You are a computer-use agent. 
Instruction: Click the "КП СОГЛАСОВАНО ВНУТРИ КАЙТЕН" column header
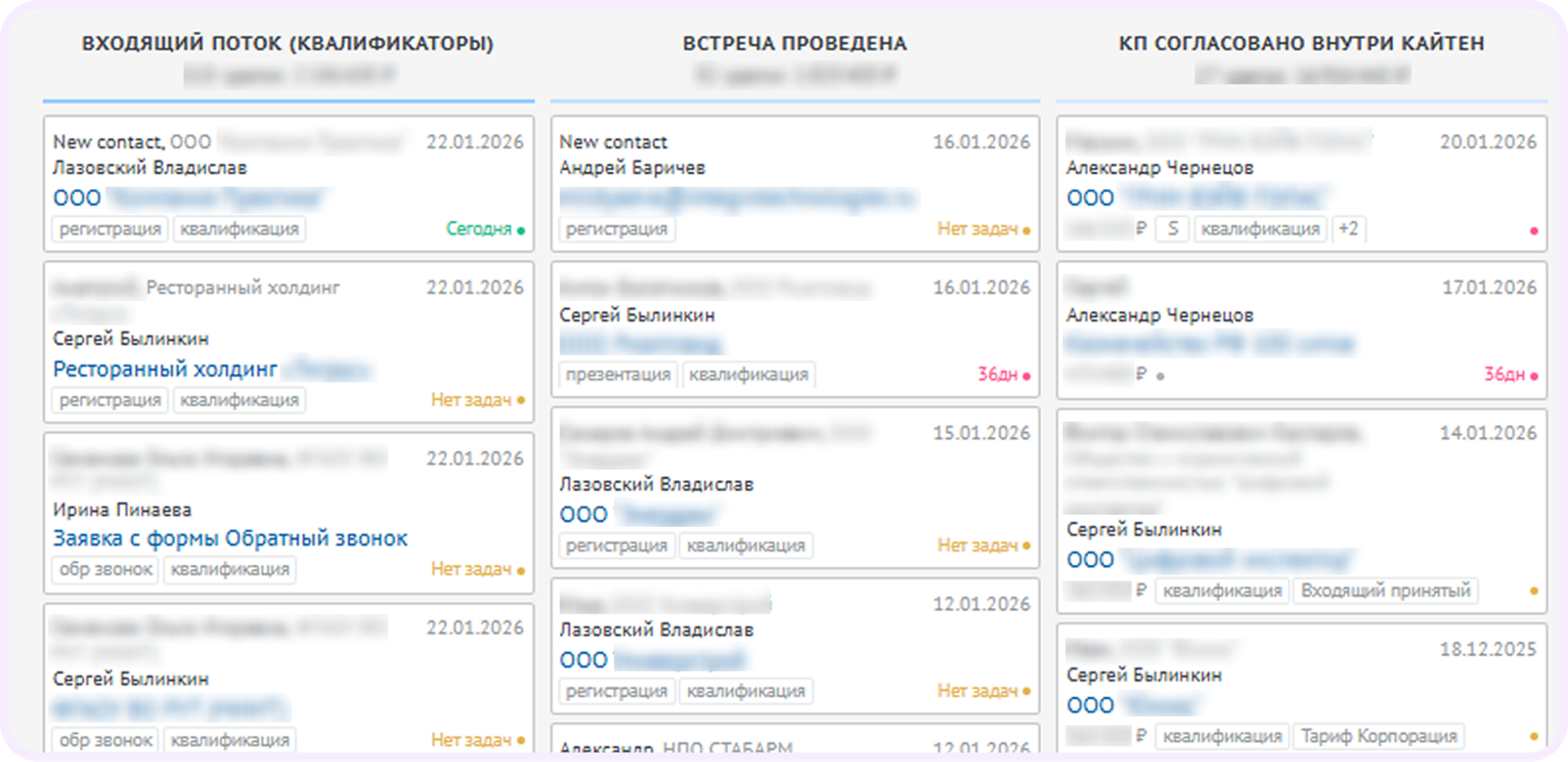click(1304, 44)
